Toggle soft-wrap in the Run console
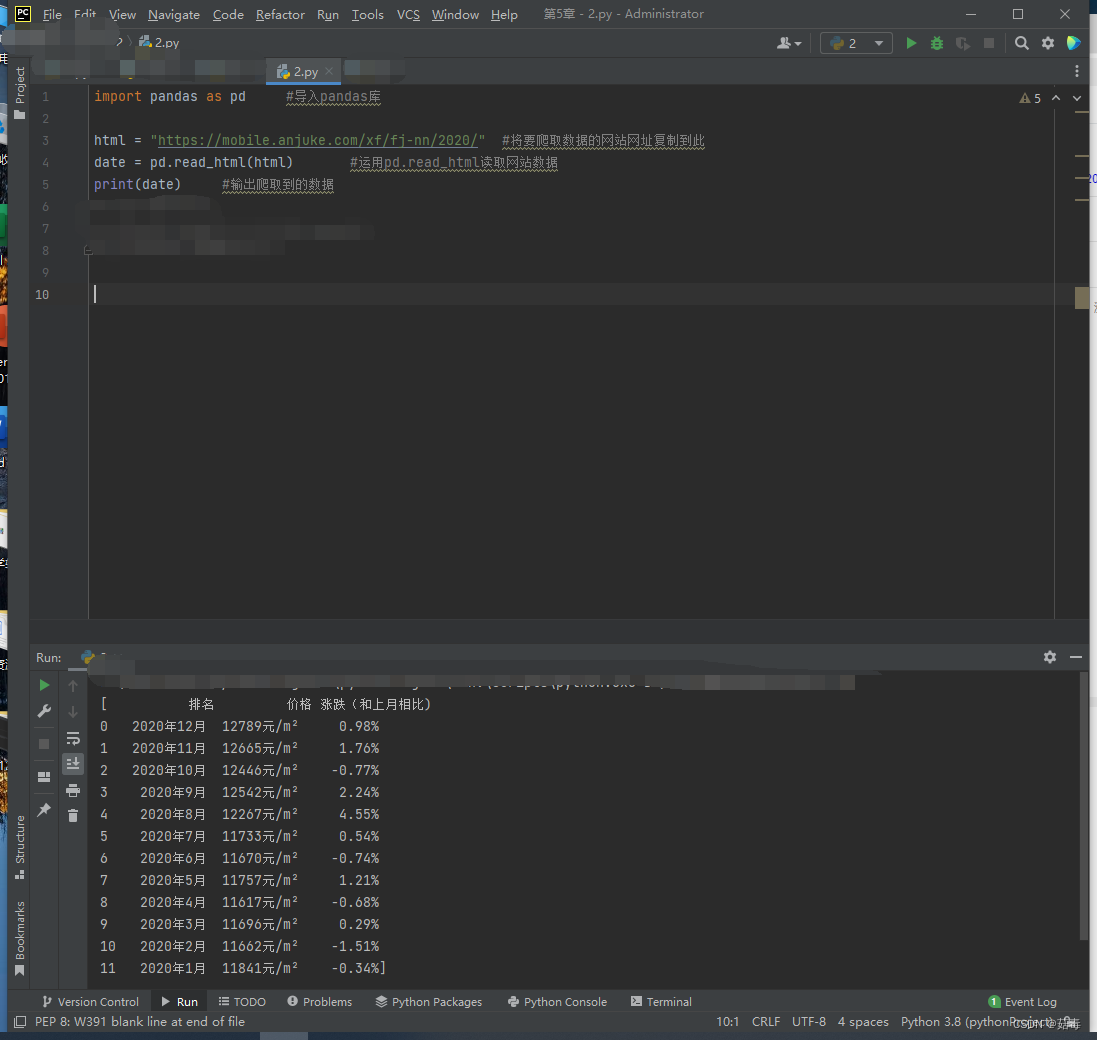 click(x=73, y=739)
